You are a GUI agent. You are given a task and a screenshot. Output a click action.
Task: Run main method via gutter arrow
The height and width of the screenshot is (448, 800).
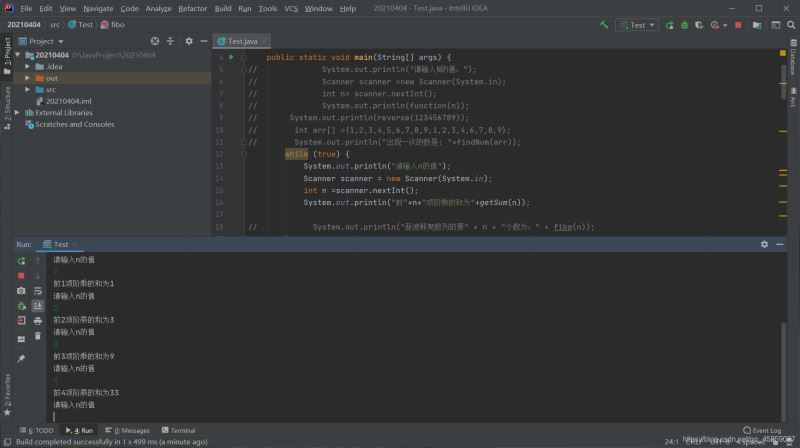(x=231, y=58)
